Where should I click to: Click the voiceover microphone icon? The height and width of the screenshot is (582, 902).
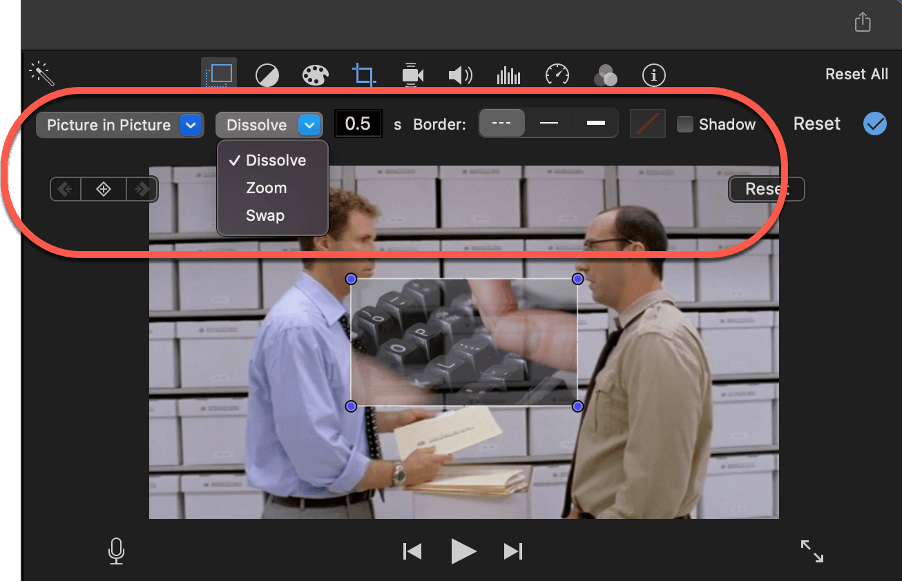click(x=116, y=551)
